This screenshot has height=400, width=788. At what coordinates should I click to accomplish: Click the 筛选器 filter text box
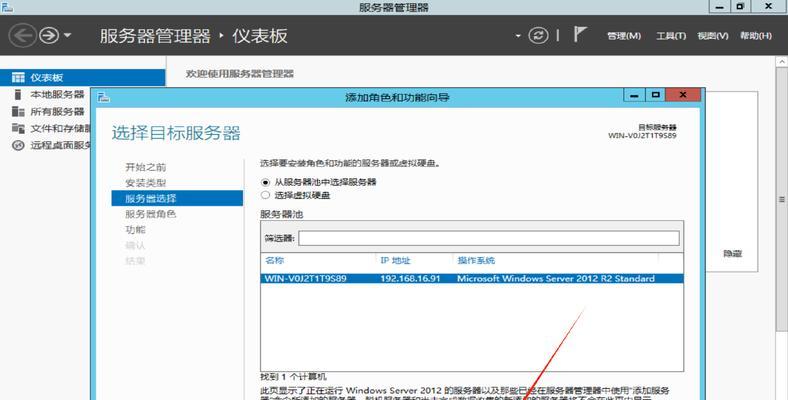point(488,238)
